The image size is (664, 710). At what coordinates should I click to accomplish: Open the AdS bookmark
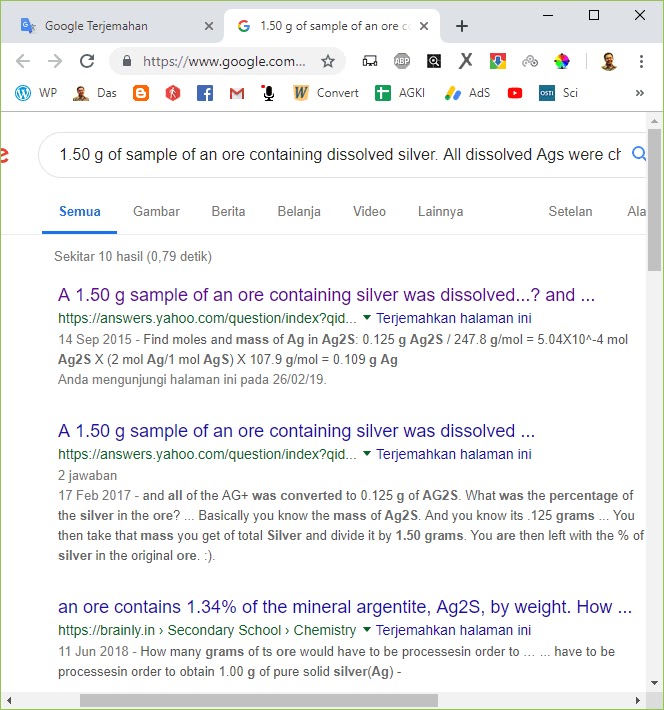467,93
